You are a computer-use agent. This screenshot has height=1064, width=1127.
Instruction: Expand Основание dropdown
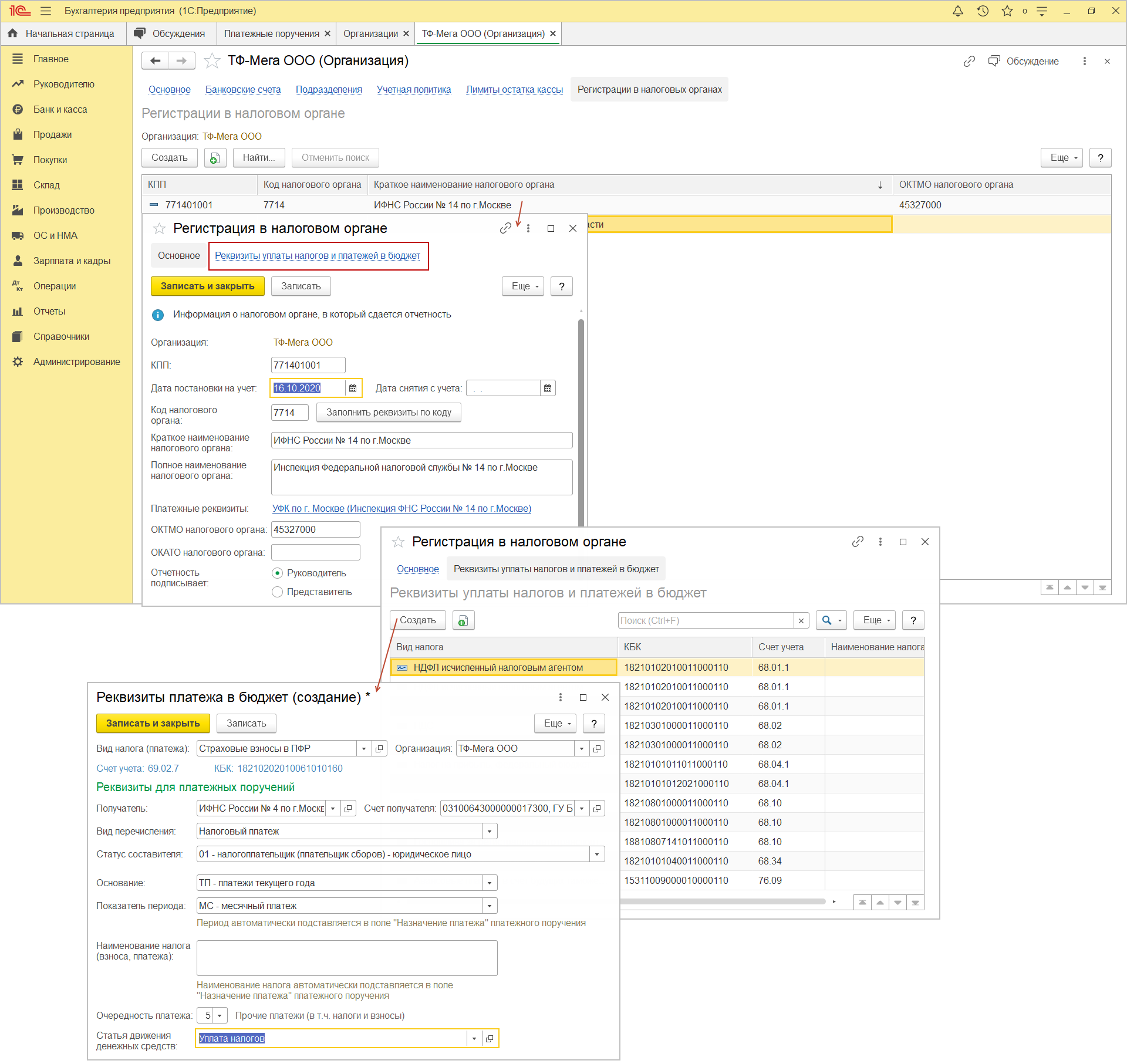pos(490,883)
